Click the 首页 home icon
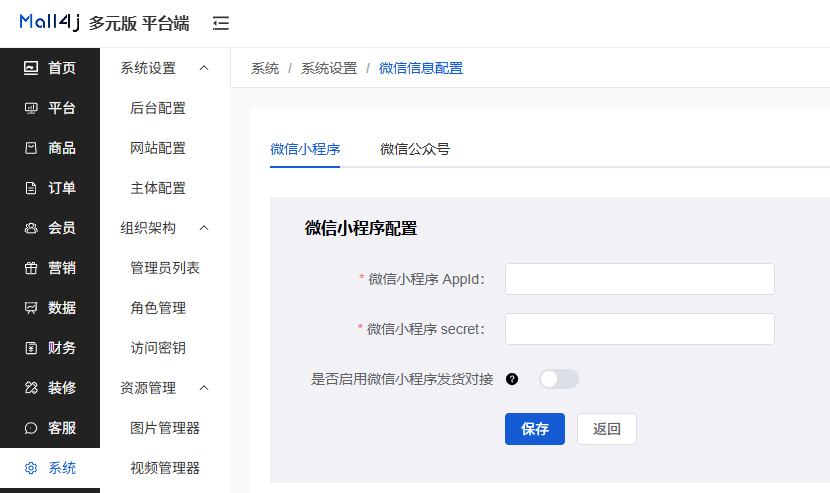 click(x=31, y=68)
